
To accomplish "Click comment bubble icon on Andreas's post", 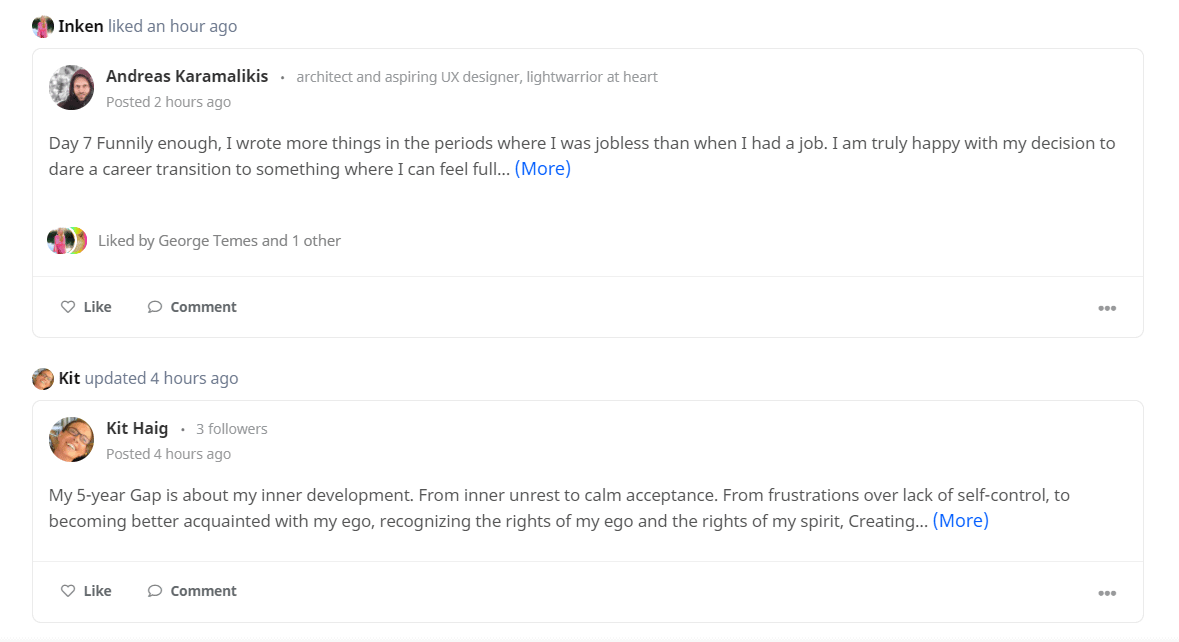I will (x=155, y=307).
